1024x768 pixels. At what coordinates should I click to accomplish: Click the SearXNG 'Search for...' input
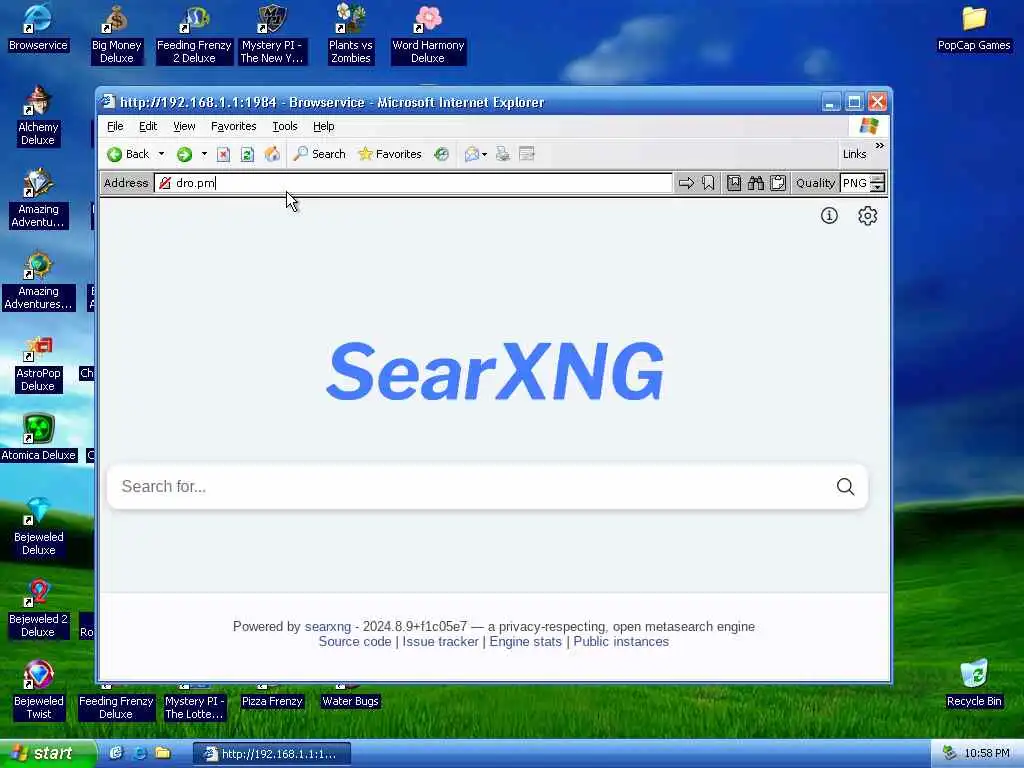(x=470, y=487)
